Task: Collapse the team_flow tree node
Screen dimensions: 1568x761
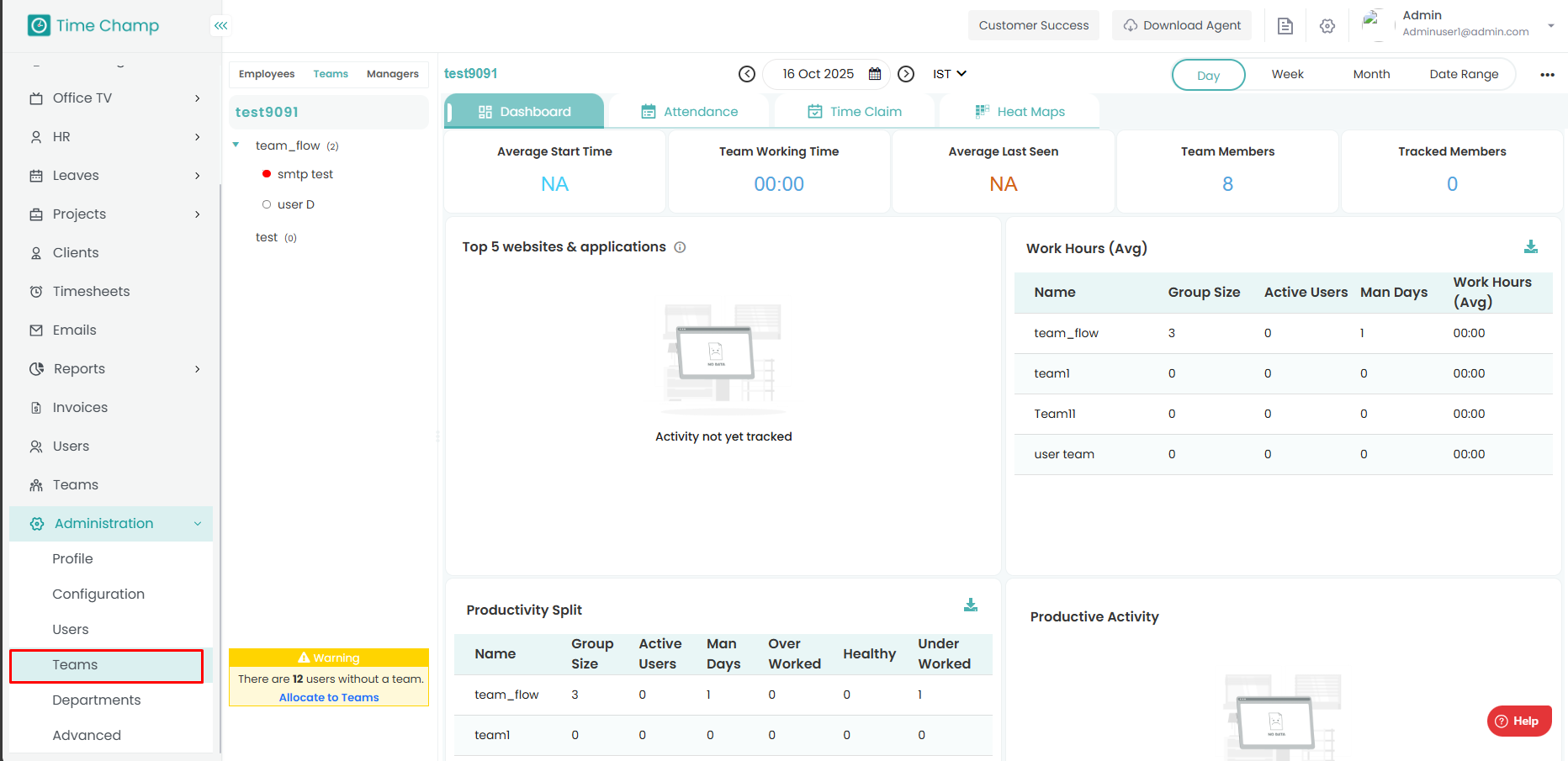Action: point(236,145)
